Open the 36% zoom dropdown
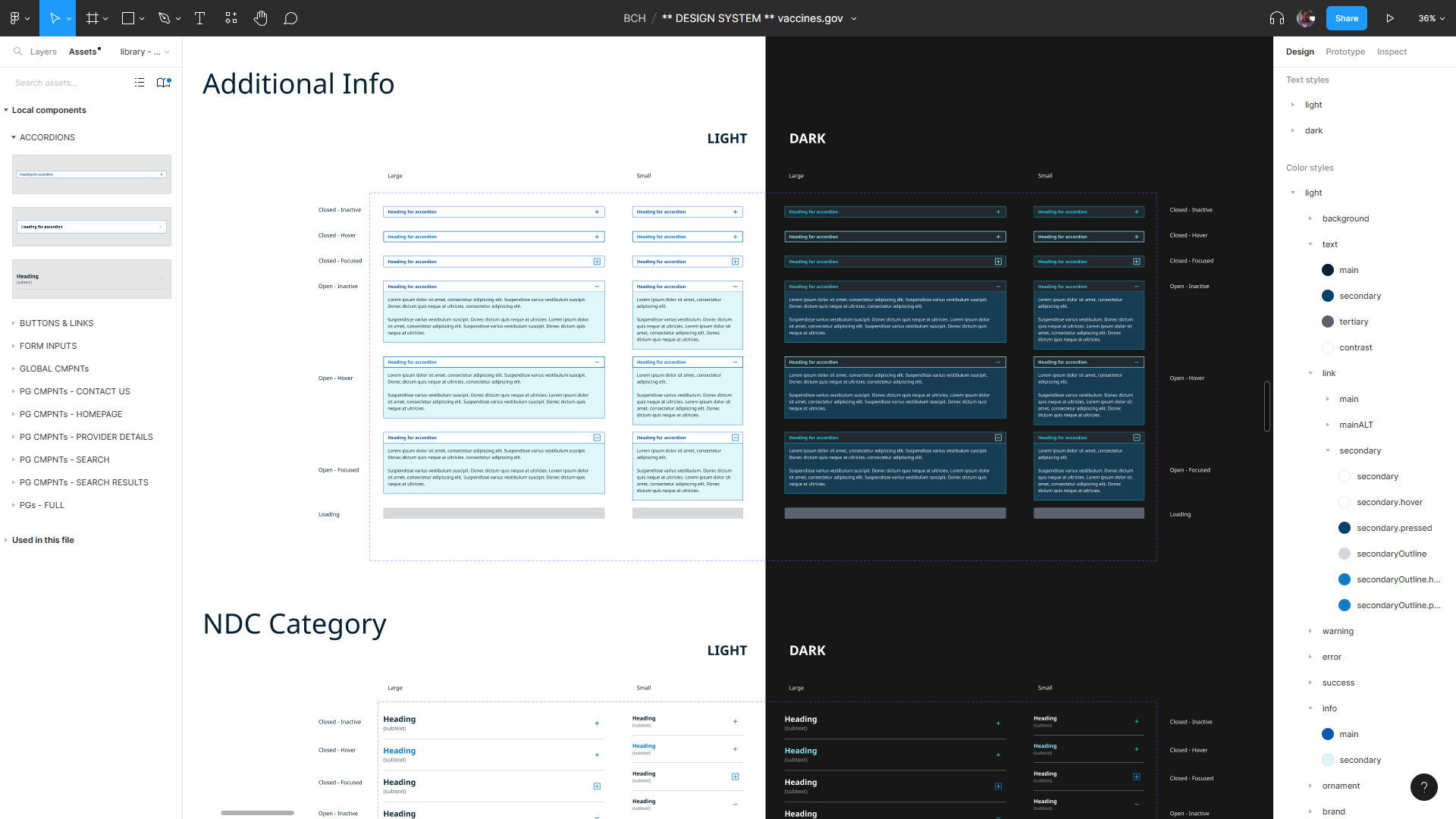This screenshot has width=1456, height=819. pos(1432,18)
